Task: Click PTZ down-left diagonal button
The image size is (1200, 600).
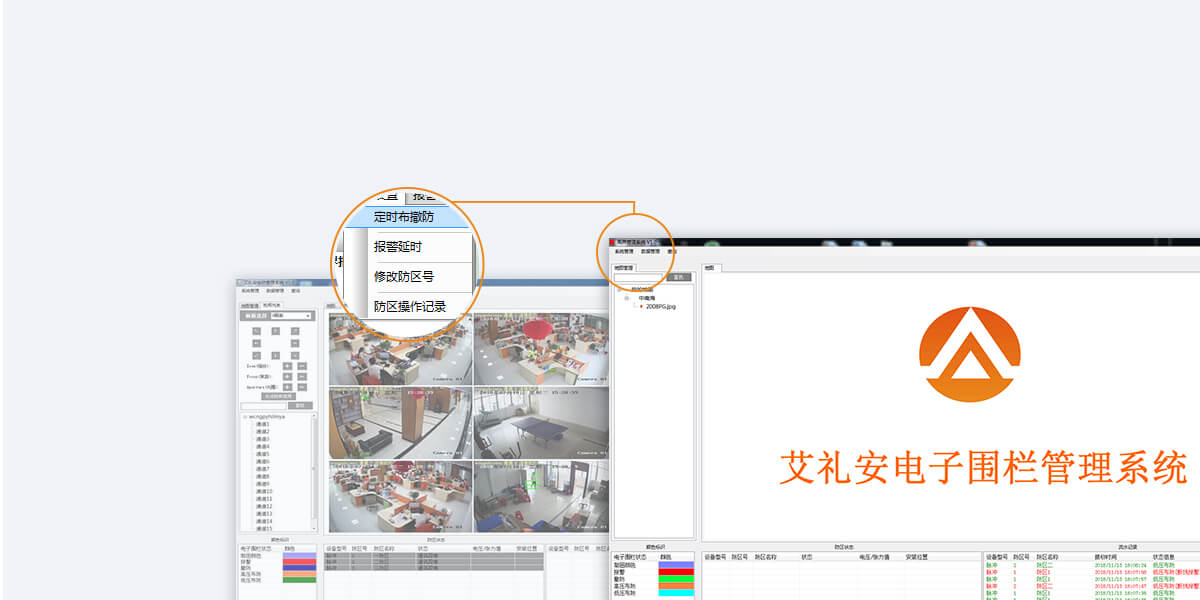Action: (x=256, y=355)
